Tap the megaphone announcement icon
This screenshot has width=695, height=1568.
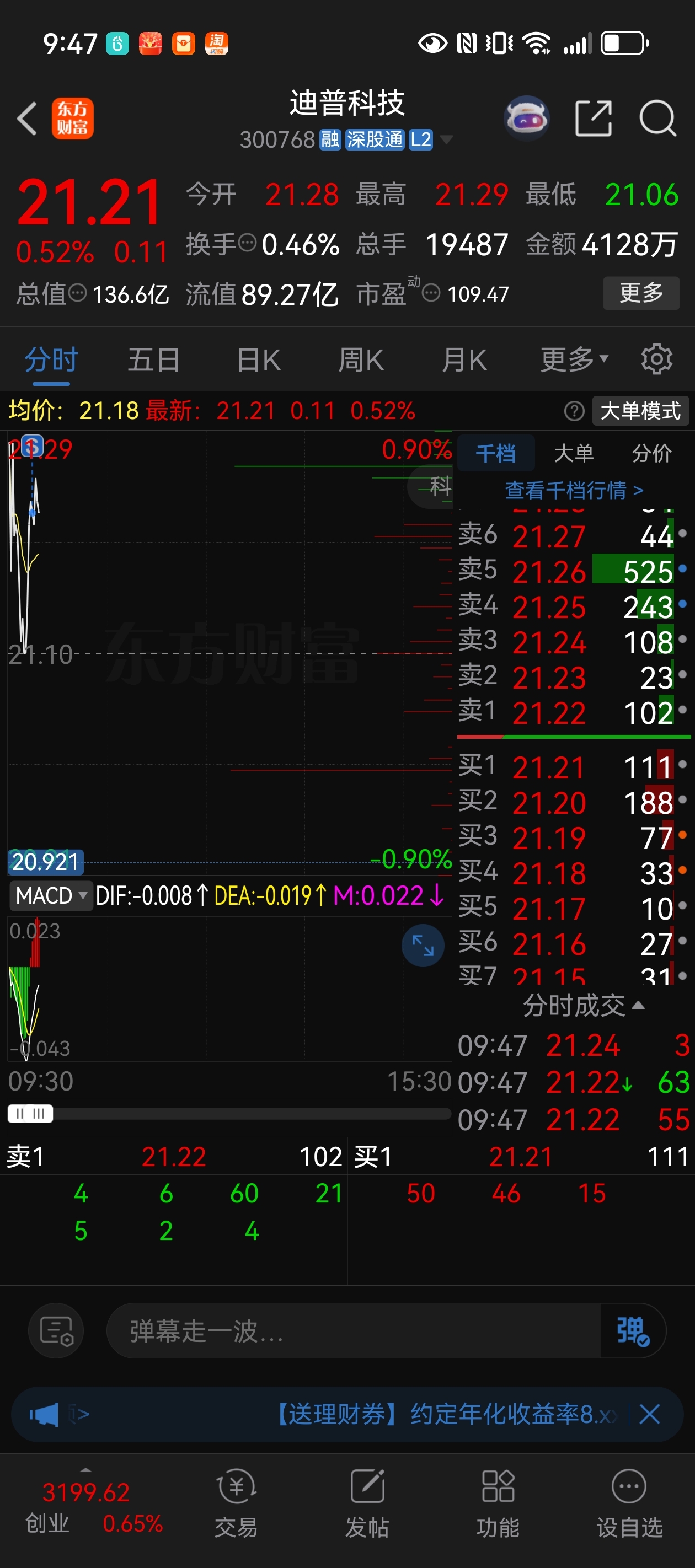tap(44, 1414)
